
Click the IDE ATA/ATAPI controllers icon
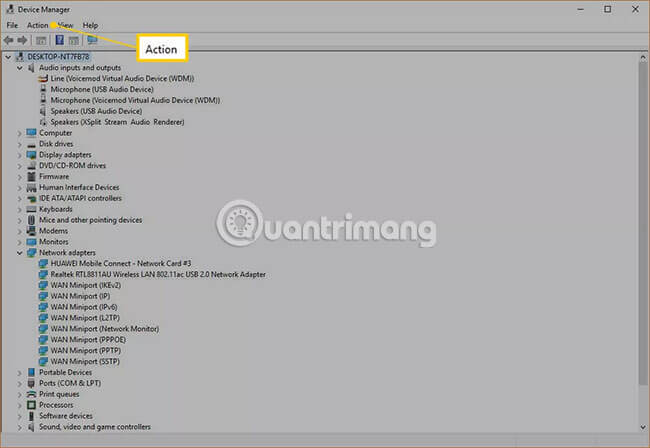coord(31,198)
